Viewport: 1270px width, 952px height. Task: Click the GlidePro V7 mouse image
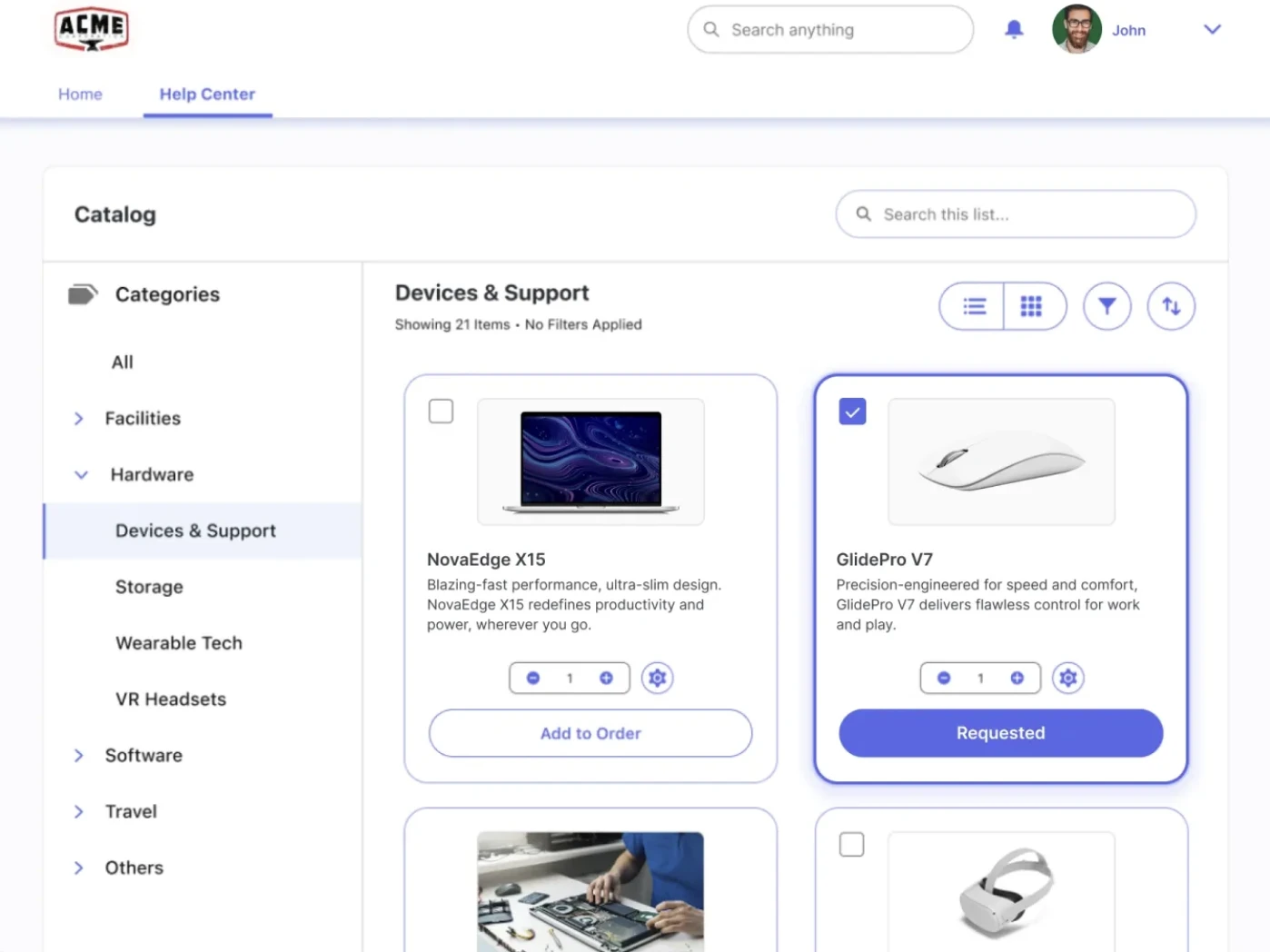point(1001,461)
